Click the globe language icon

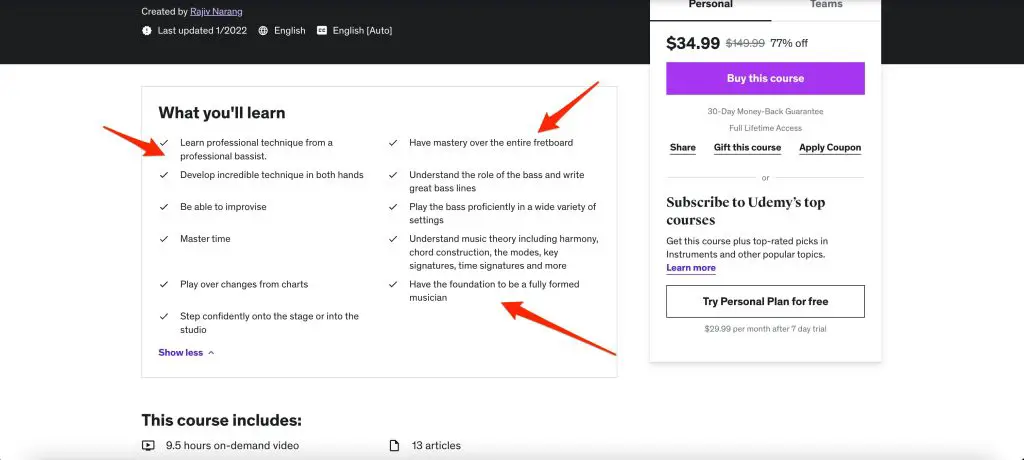point(263,30)
